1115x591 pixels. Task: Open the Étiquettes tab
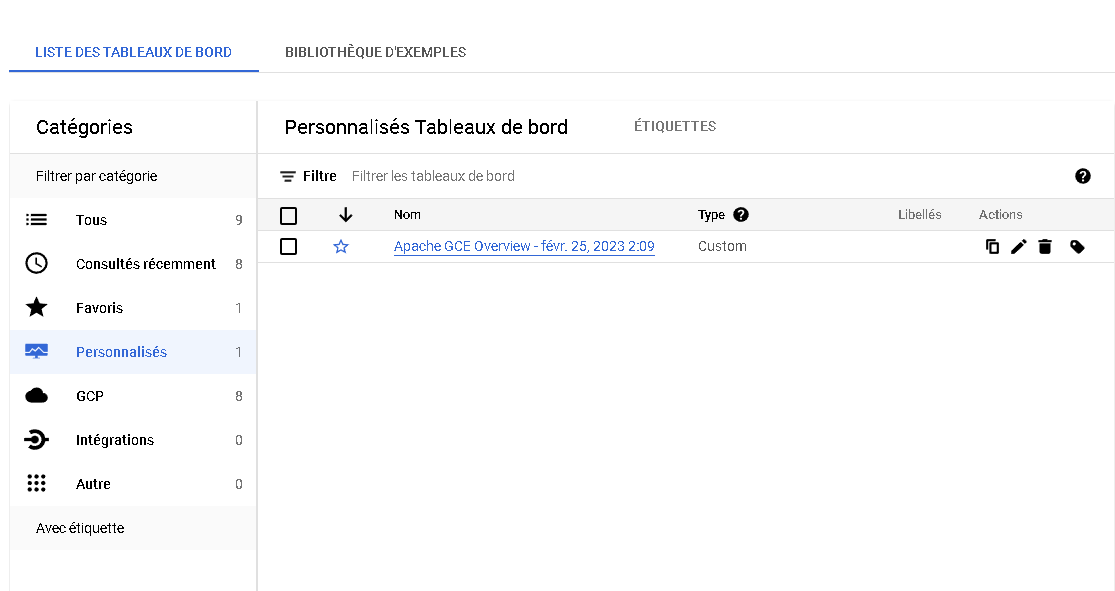[x=675, y=126]
